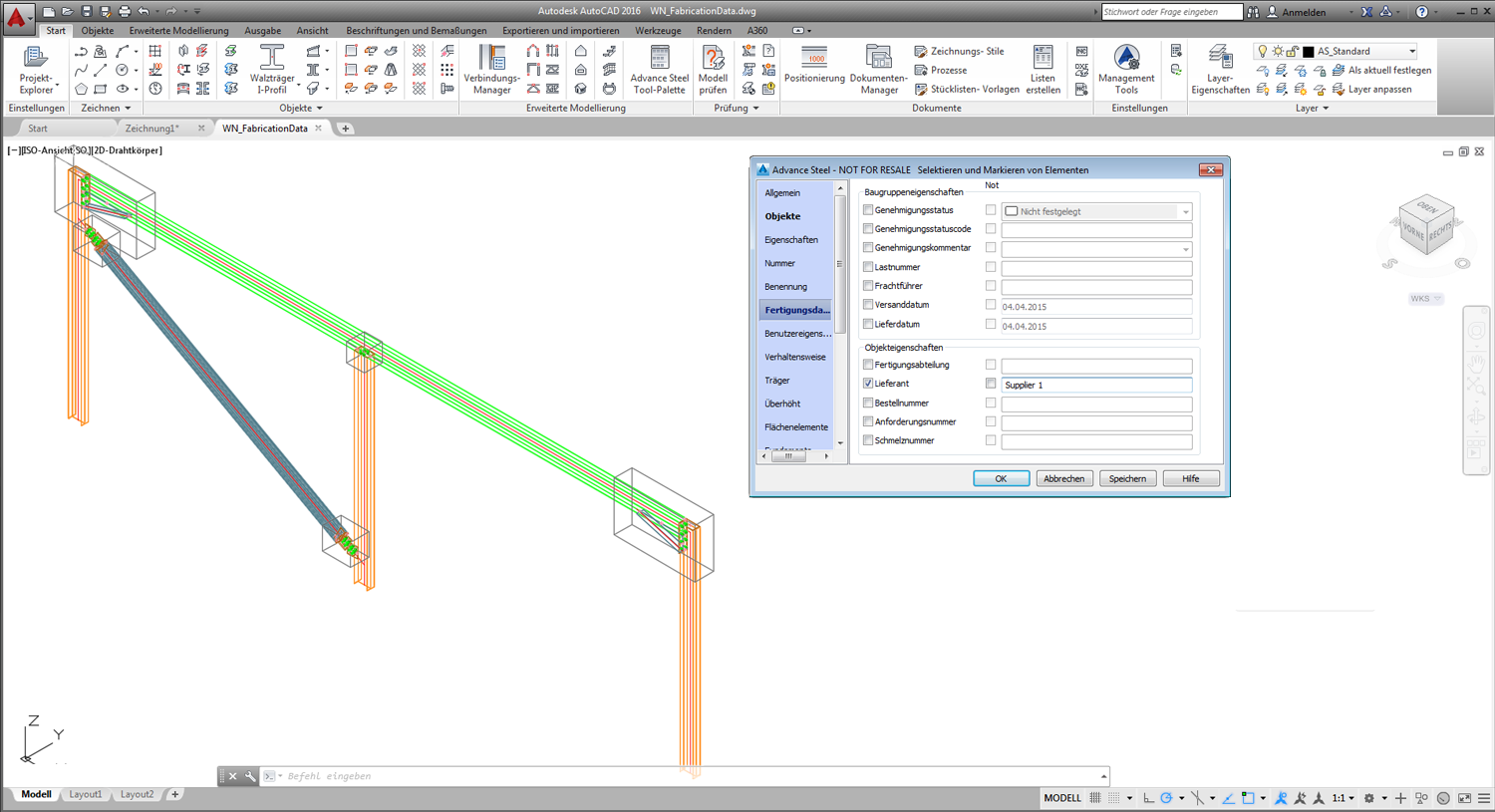Viewport: 1495px width, 812px height.
Task: Click the Speichern button
Action: tap(1127, 479)
